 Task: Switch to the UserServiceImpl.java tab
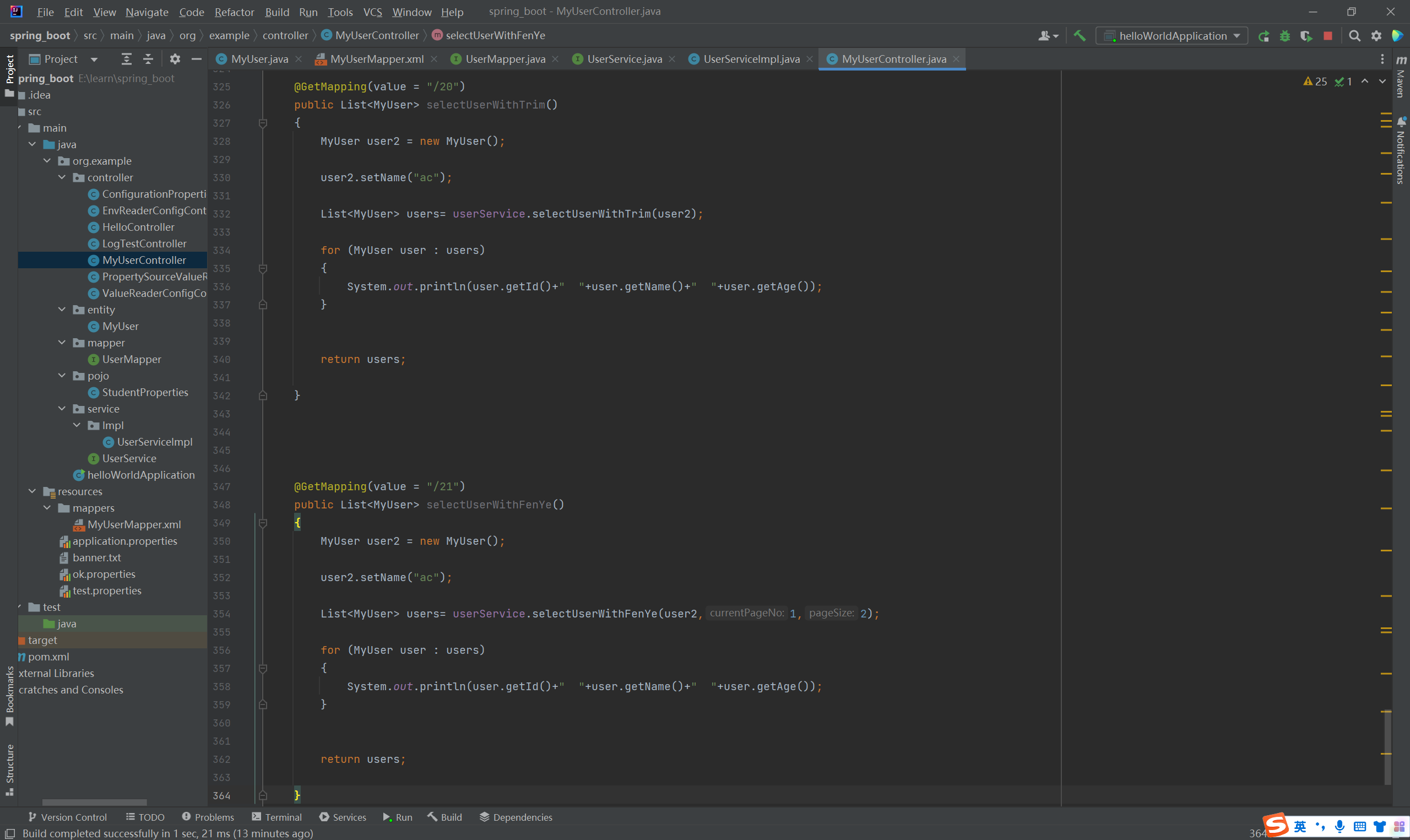click(x=751, y=59)
